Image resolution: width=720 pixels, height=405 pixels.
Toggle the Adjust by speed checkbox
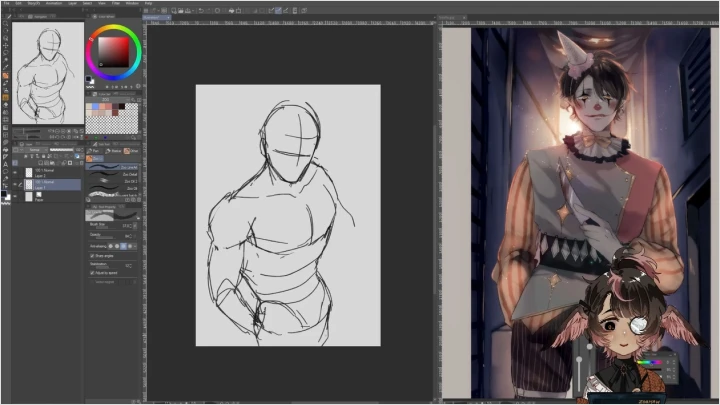(93, 272)
